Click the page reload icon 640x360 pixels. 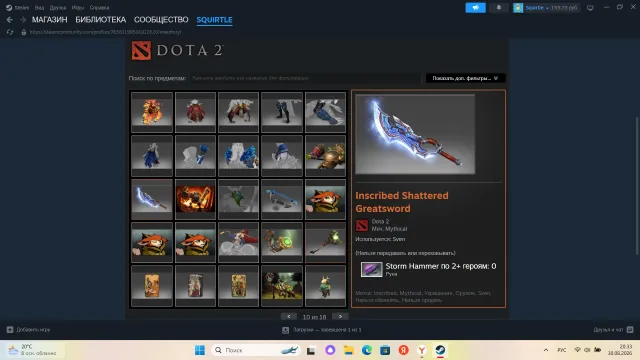pos(10,32)
